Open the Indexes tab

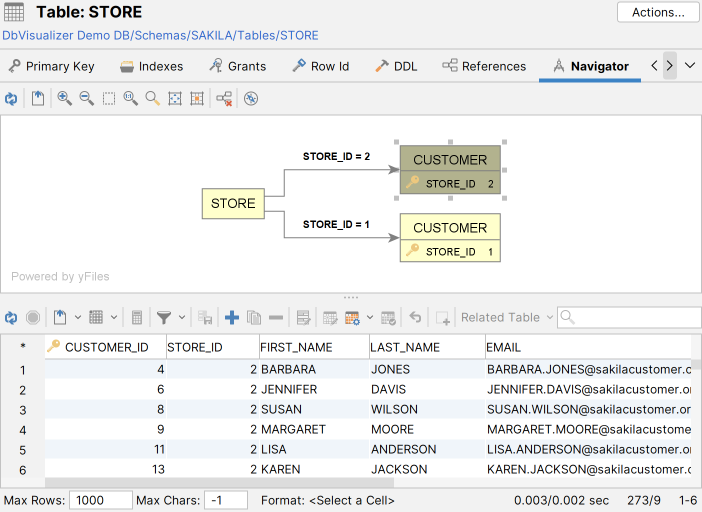(x=152, y=66)
